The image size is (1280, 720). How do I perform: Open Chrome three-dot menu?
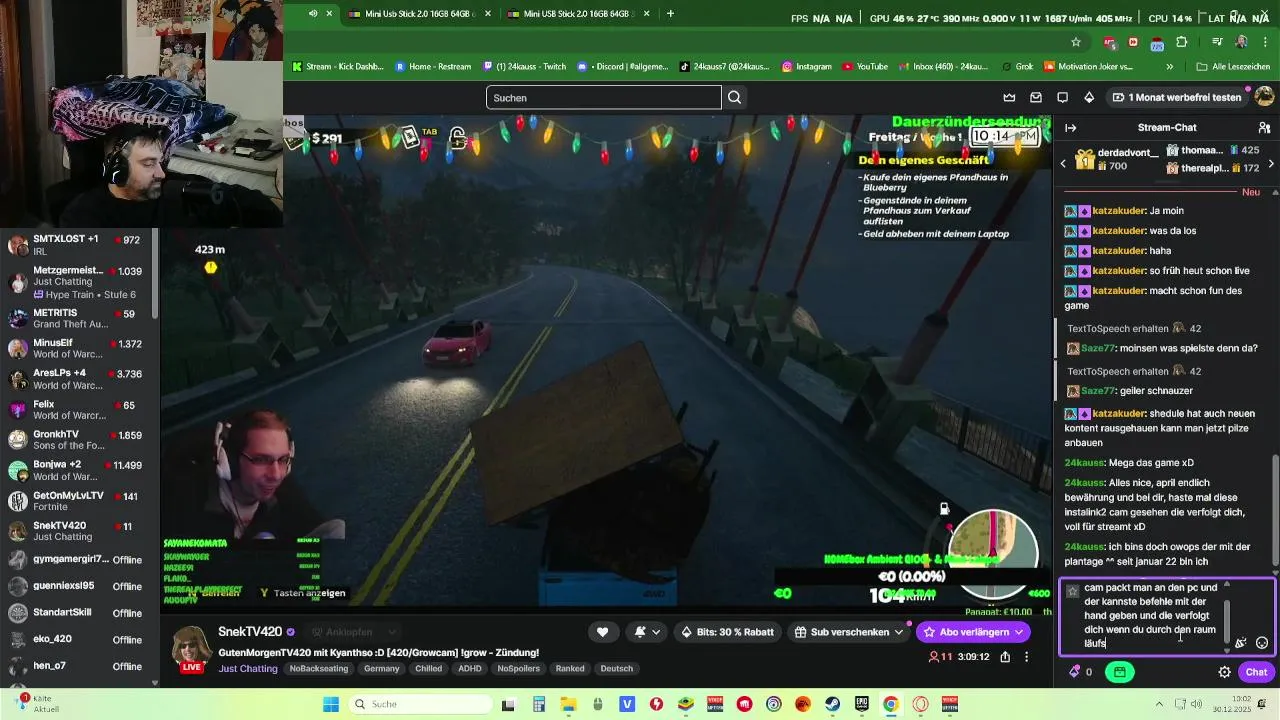[1264, 42]
